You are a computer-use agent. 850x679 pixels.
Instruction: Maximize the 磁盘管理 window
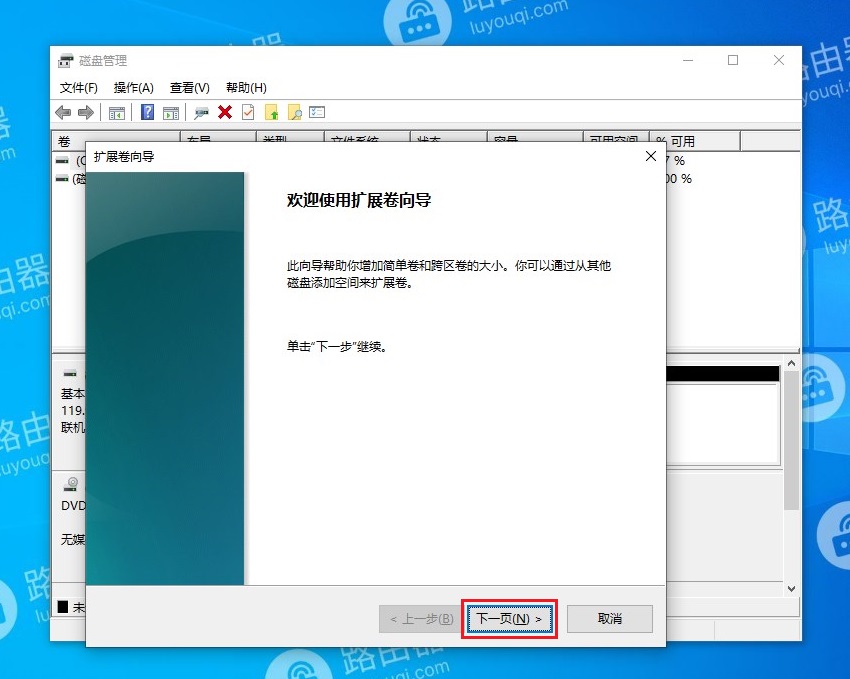[733, 60]
